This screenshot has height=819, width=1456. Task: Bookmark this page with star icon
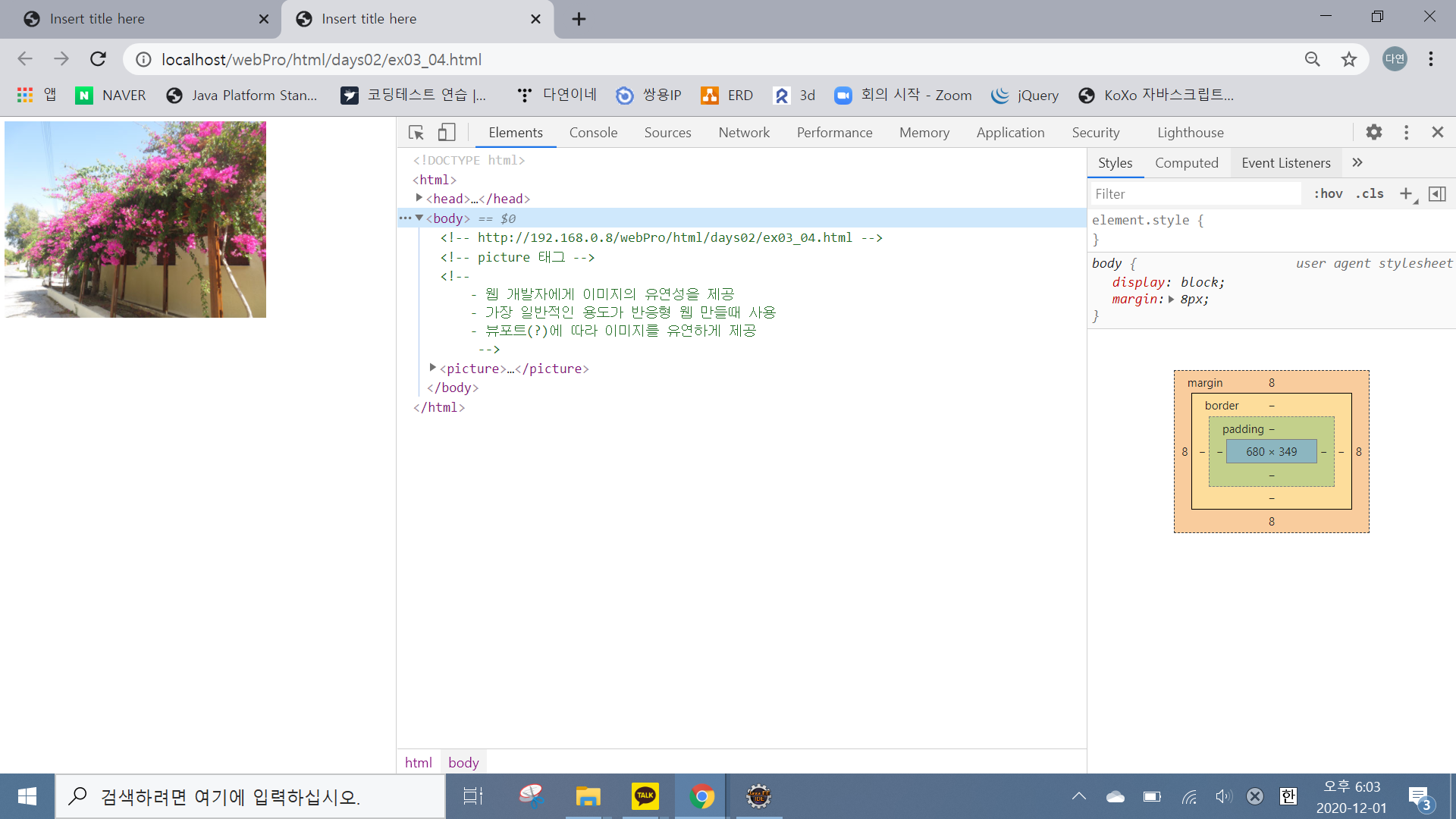pyautogui.click(x=1348, y=59)
